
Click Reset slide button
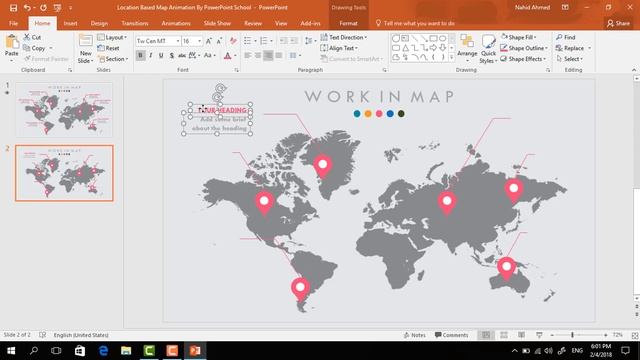[x=109, y=48]
